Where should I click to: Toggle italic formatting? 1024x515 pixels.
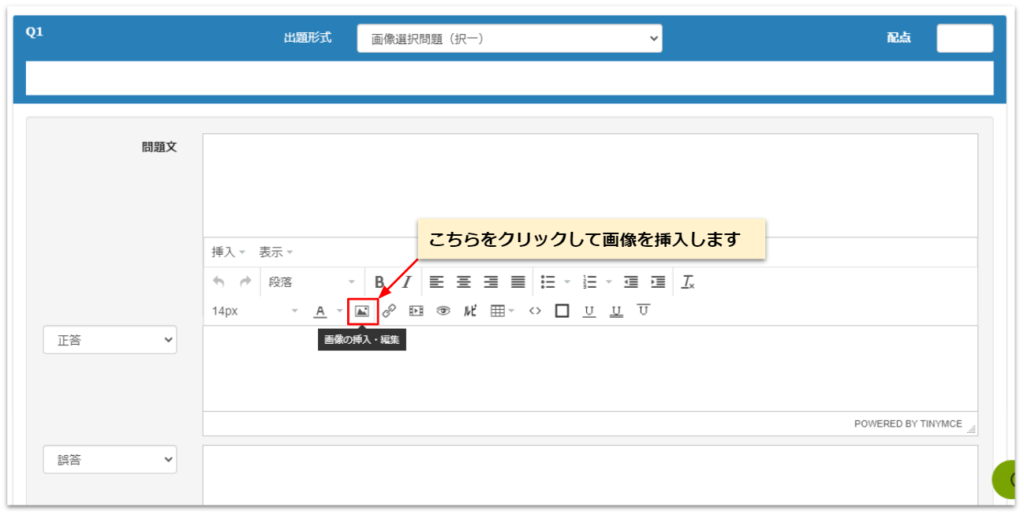[407, 282]
